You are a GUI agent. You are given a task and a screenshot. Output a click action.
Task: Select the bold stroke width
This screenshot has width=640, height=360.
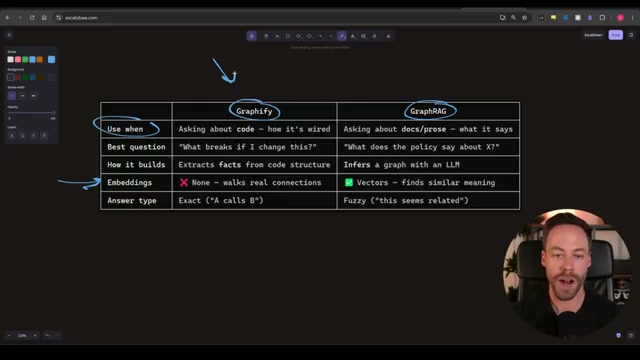tap(22, 96)
